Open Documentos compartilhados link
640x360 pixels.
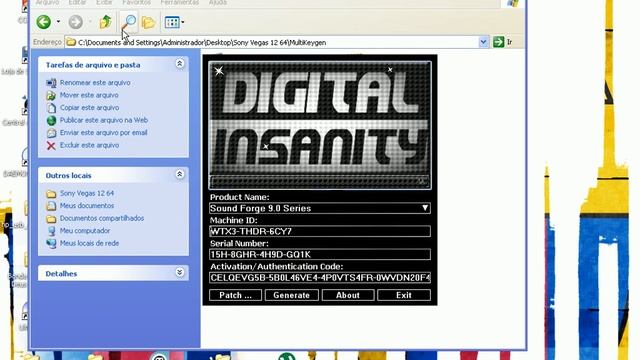pos(102,218)
